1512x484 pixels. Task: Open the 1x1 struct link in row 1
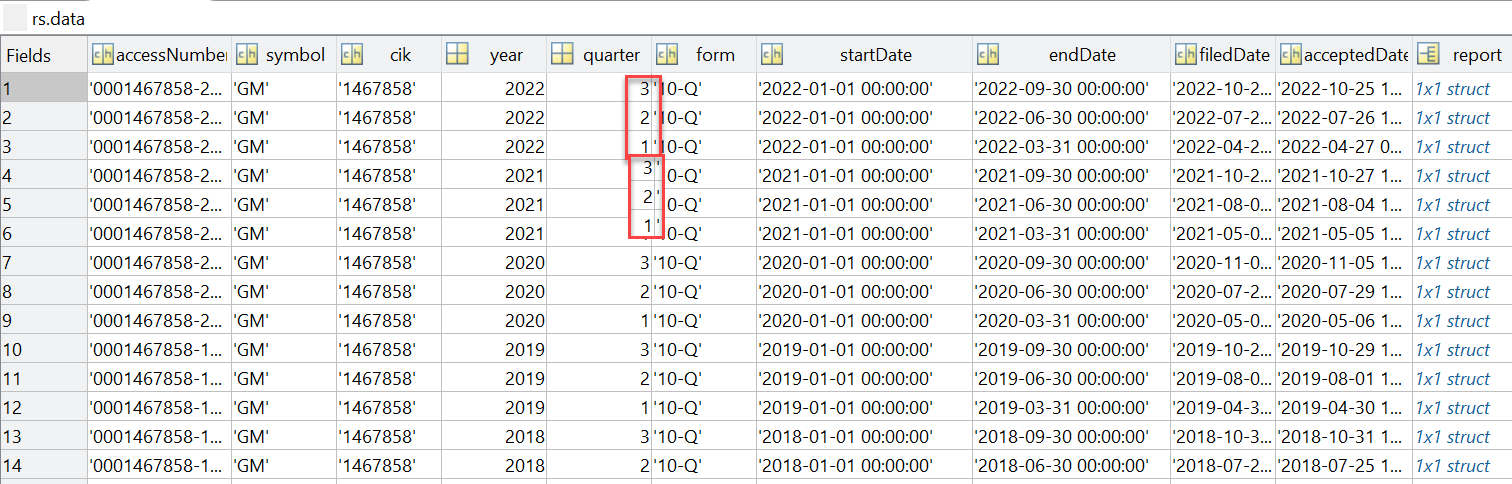(1452, 88)
